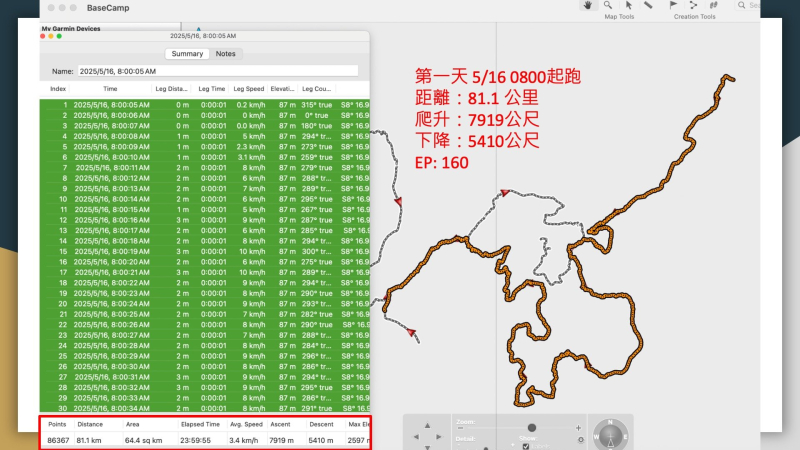Switch to the Summary tab
The image size is (800, 450).
187,54
